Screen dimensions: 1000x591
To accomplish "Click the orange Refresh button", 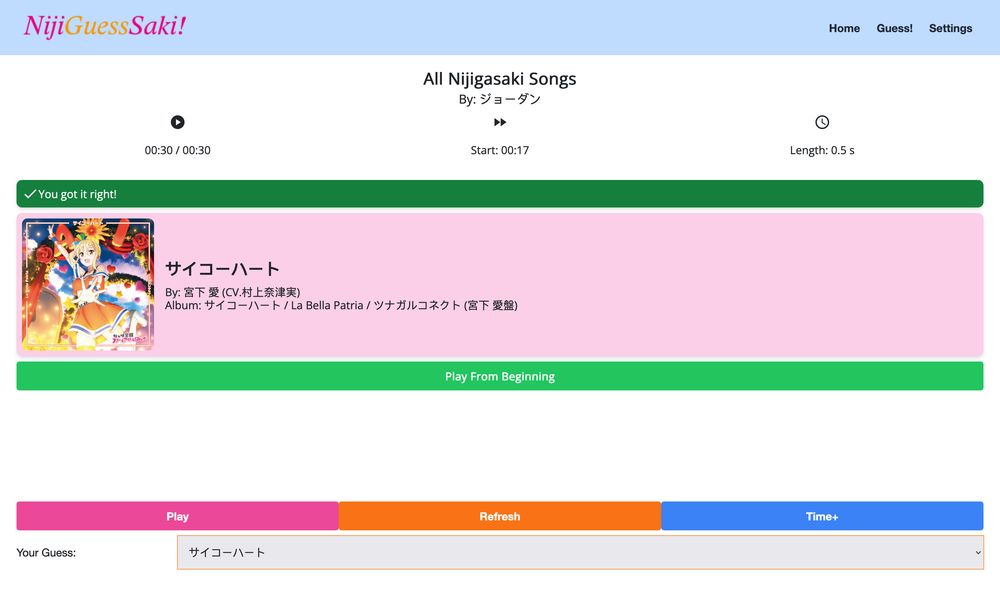I will pyautogui.click(x=500, y=516).
